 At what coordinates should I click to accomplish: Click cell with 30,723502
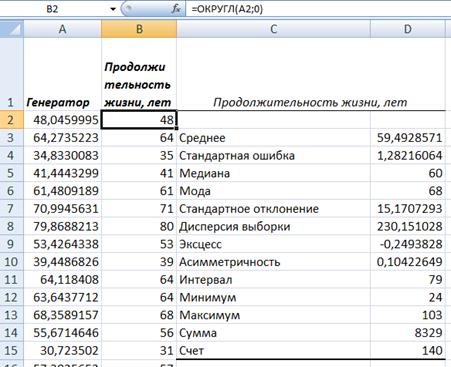(62, 350)
